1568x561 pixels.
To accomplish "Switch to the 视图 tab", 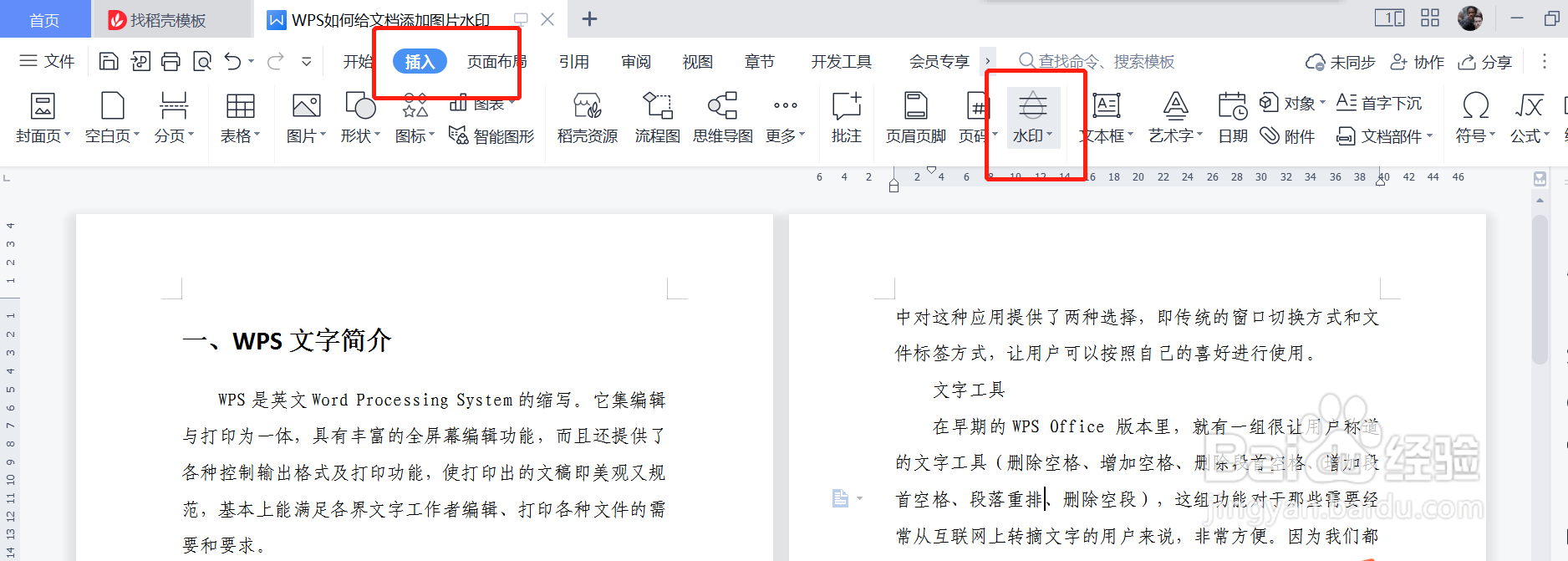I will 698,61.
